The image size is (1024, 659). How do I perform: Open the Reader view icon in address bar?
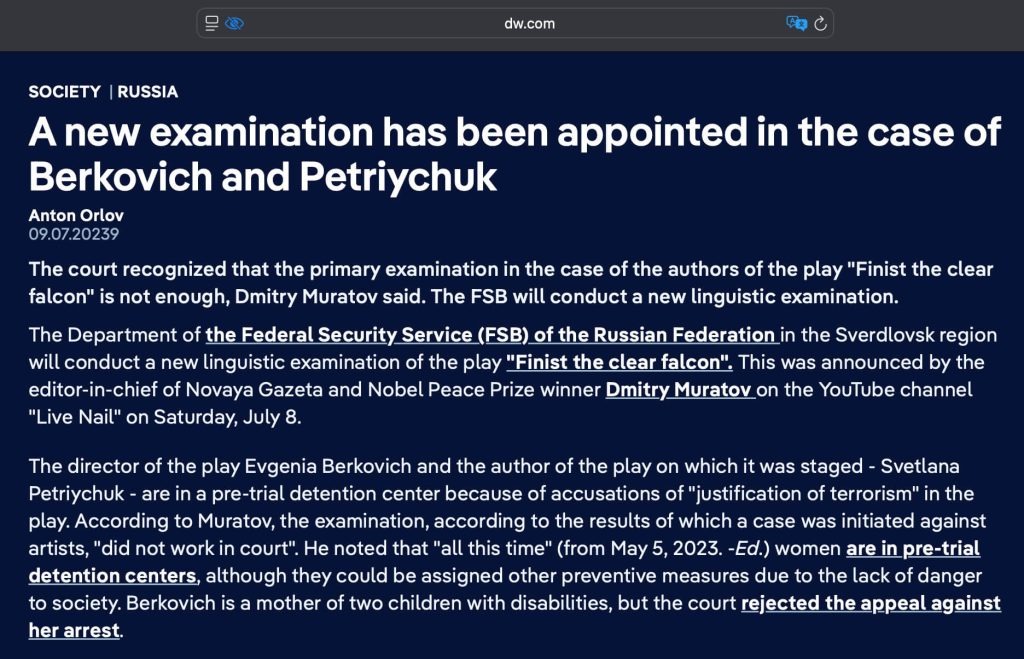point(212,24)
